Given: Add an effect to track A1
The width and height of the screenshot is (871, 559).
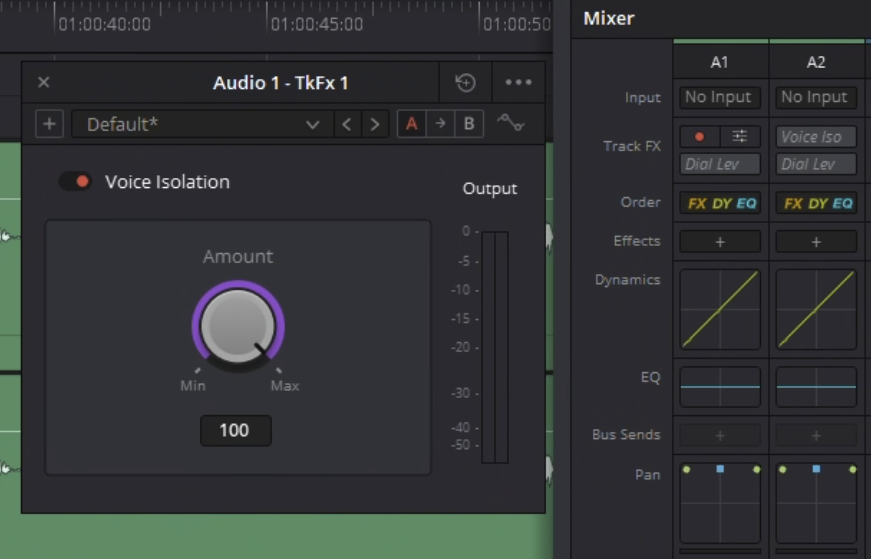Looking at the screenshot, I should [x=719, y=242].
